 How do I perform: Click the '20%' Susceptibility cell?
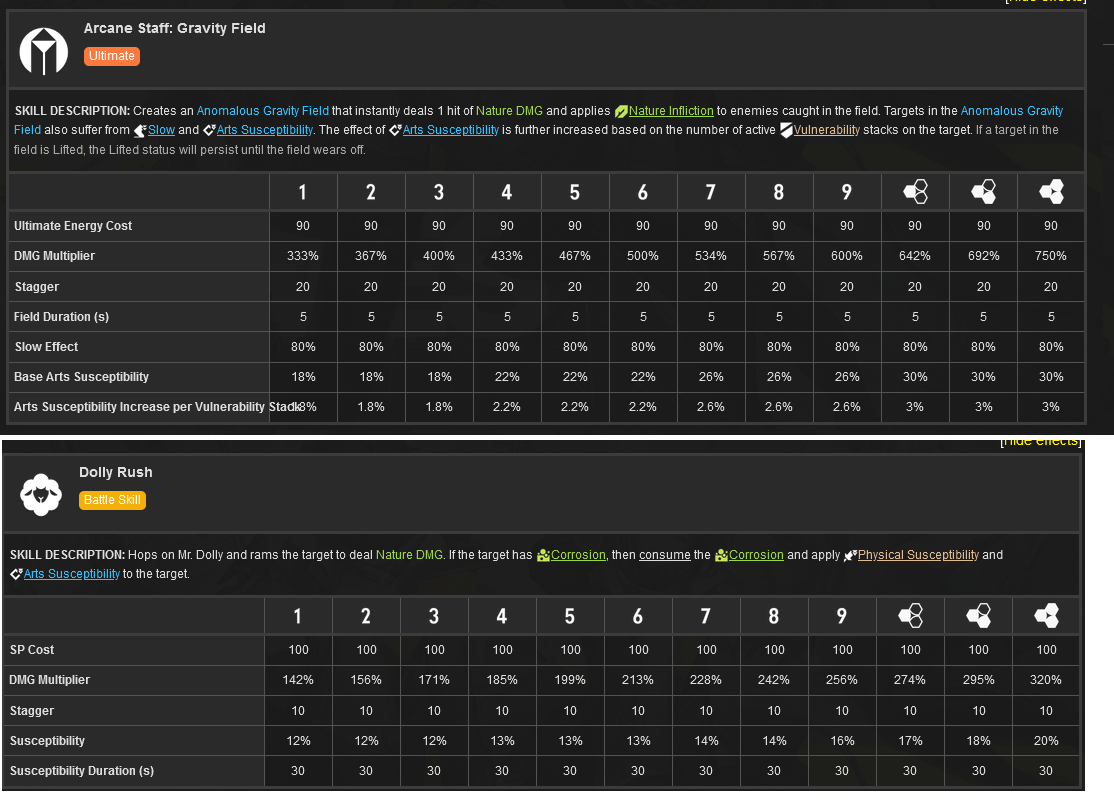[1046, 741]
